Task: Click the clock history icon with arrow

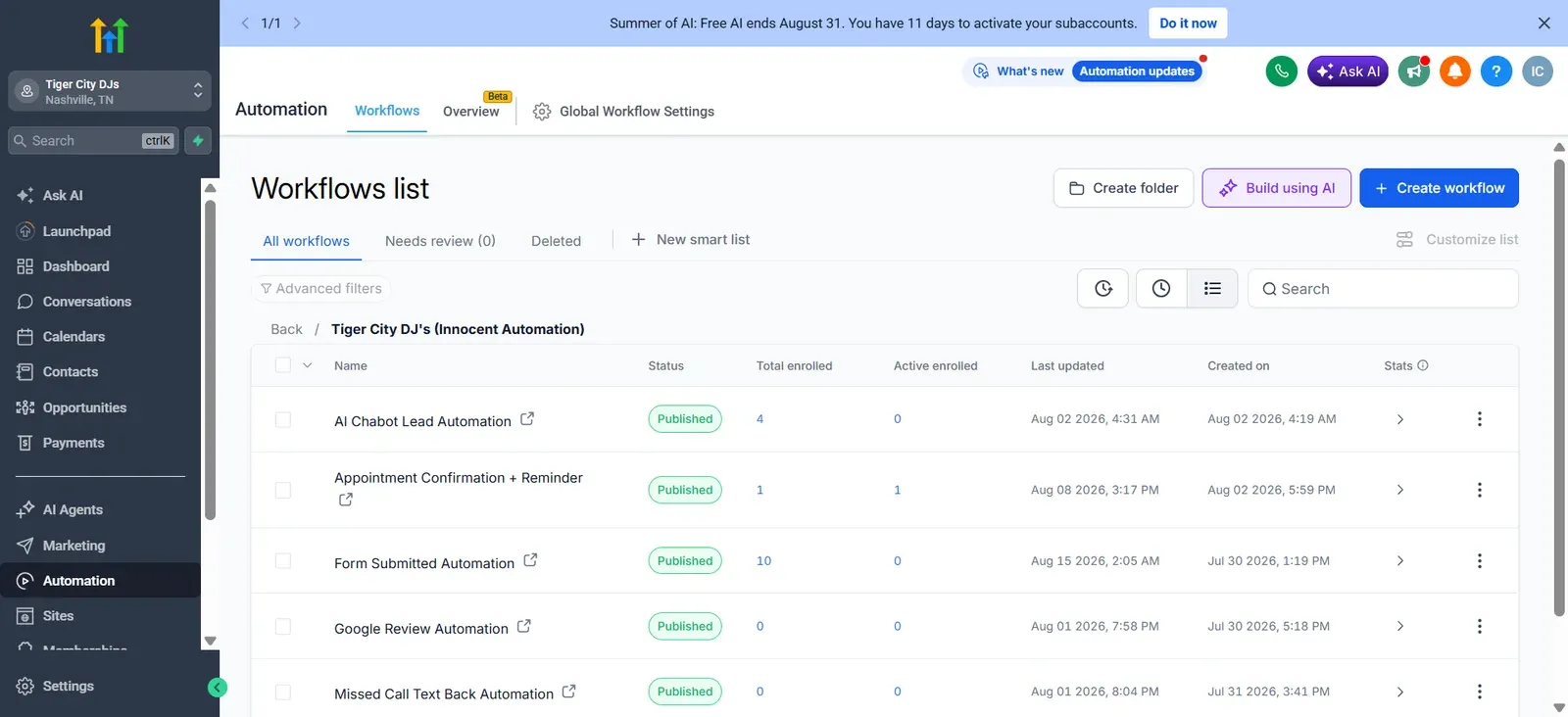Action: tap(1103, 289)
